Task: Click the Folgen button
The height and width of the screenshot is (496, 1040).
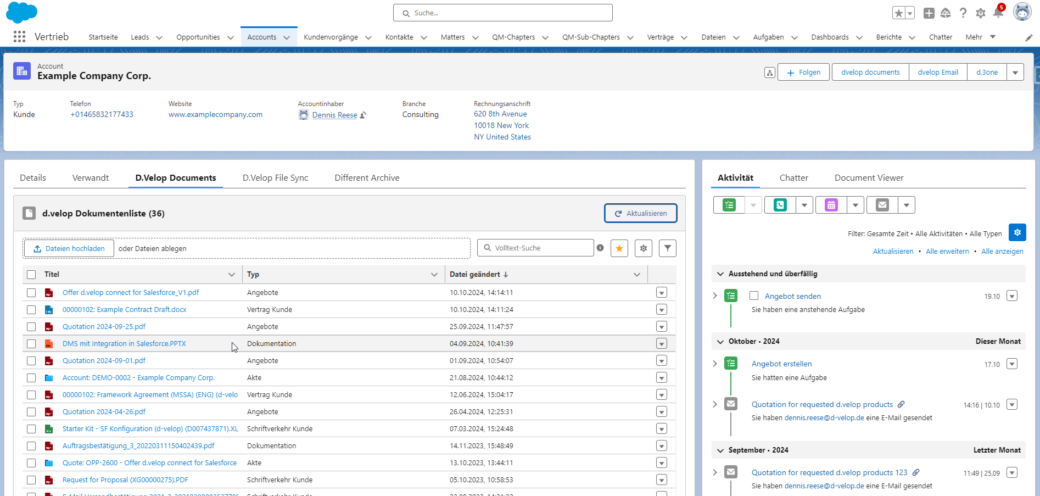Action: pos(805,72)
